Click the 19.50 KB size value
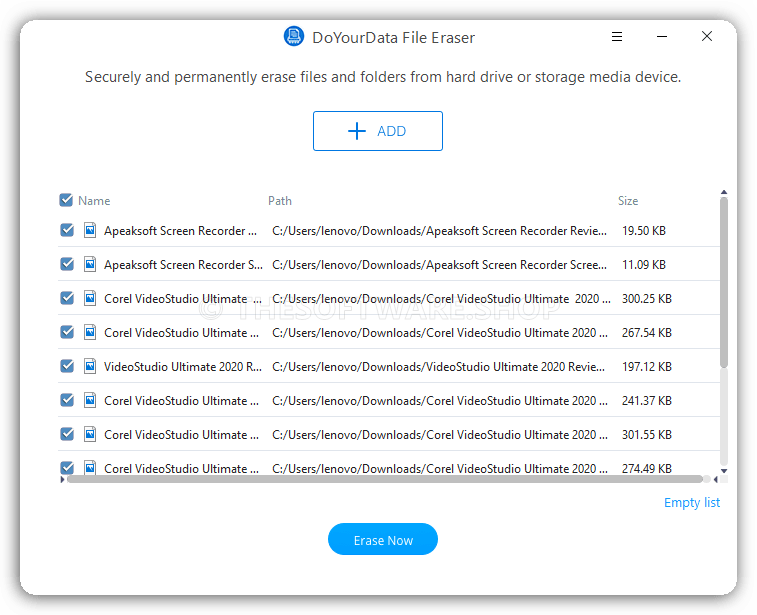 tap(644, 231)
